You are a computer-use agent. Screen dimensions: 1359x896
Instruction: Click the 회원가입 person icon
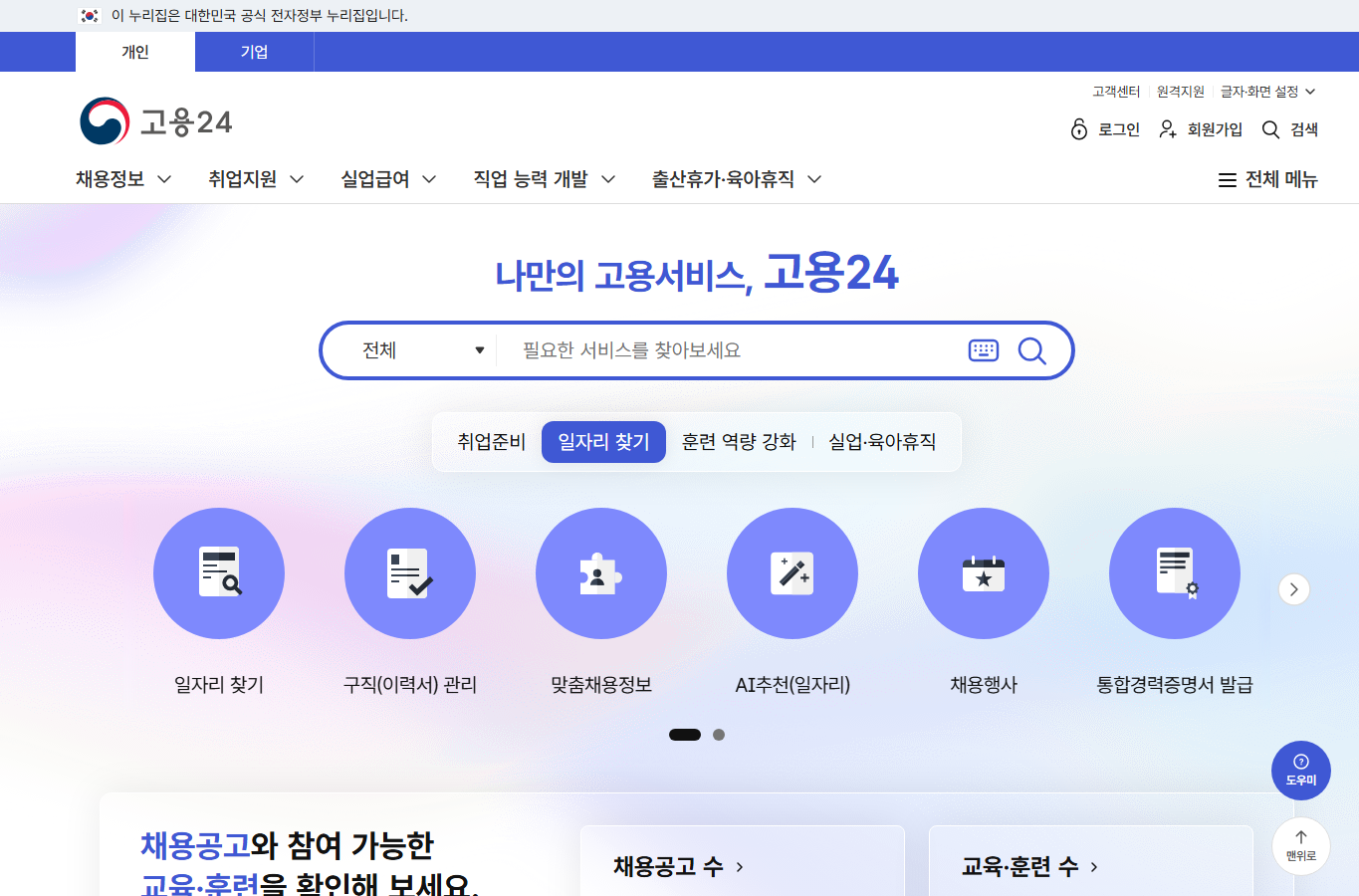(x=1168, y=129)
